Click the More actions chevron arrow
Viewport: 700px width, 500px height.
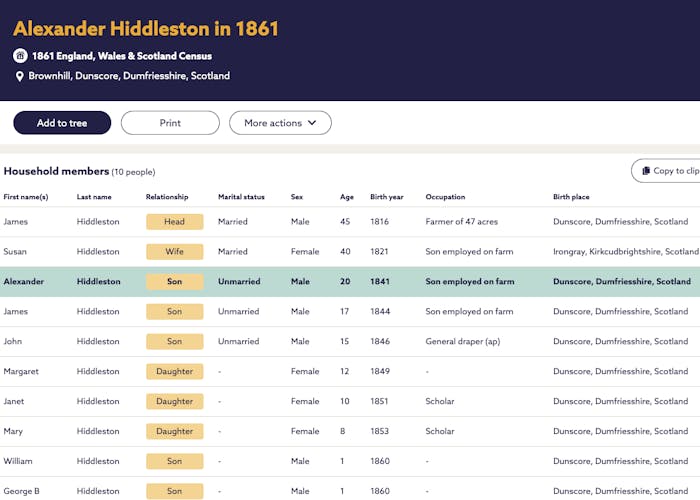312,123
